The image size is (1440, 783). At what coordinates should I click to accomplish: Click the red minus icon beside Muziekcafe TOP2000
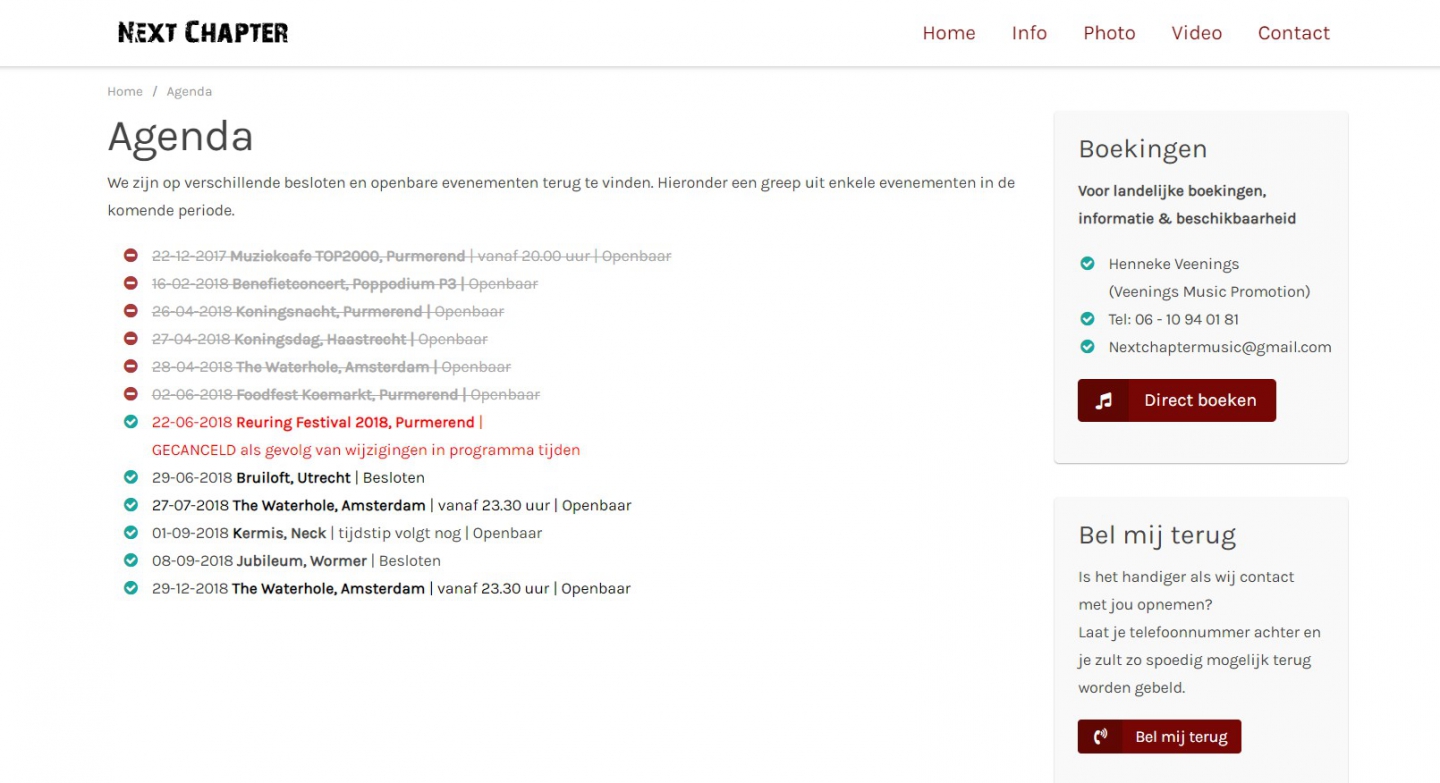coord(130,256)
